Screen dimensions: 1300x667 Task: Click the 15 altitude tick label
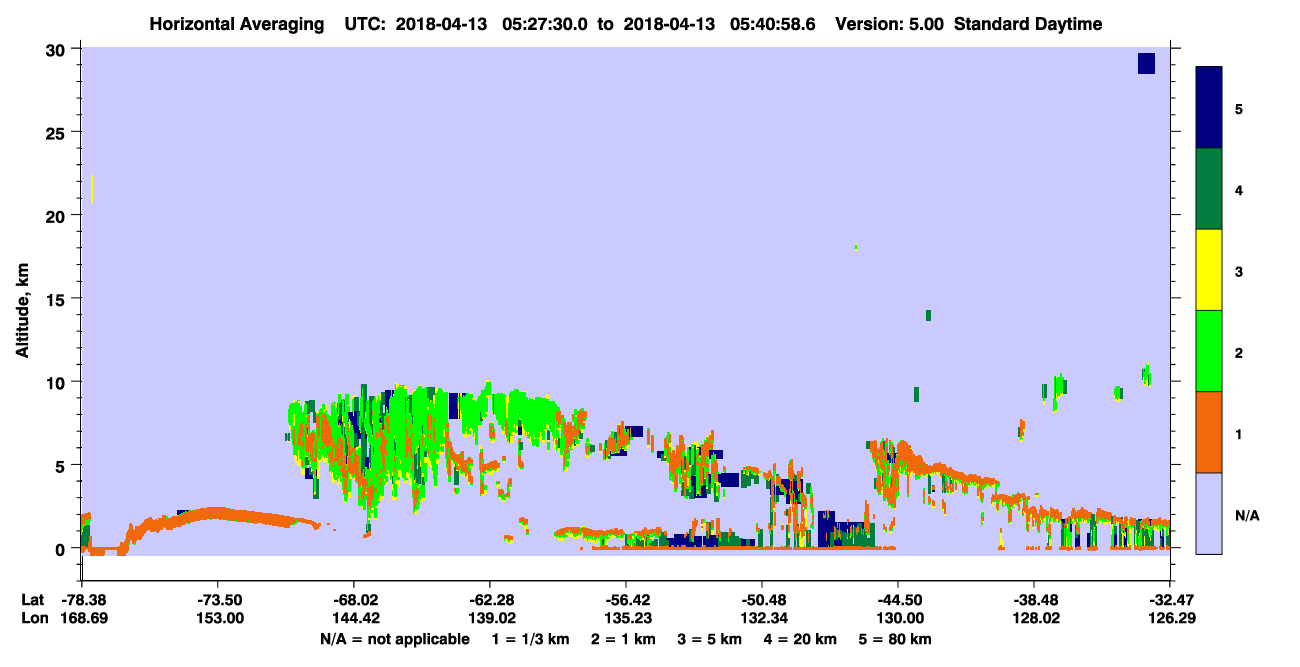(58, 299)
